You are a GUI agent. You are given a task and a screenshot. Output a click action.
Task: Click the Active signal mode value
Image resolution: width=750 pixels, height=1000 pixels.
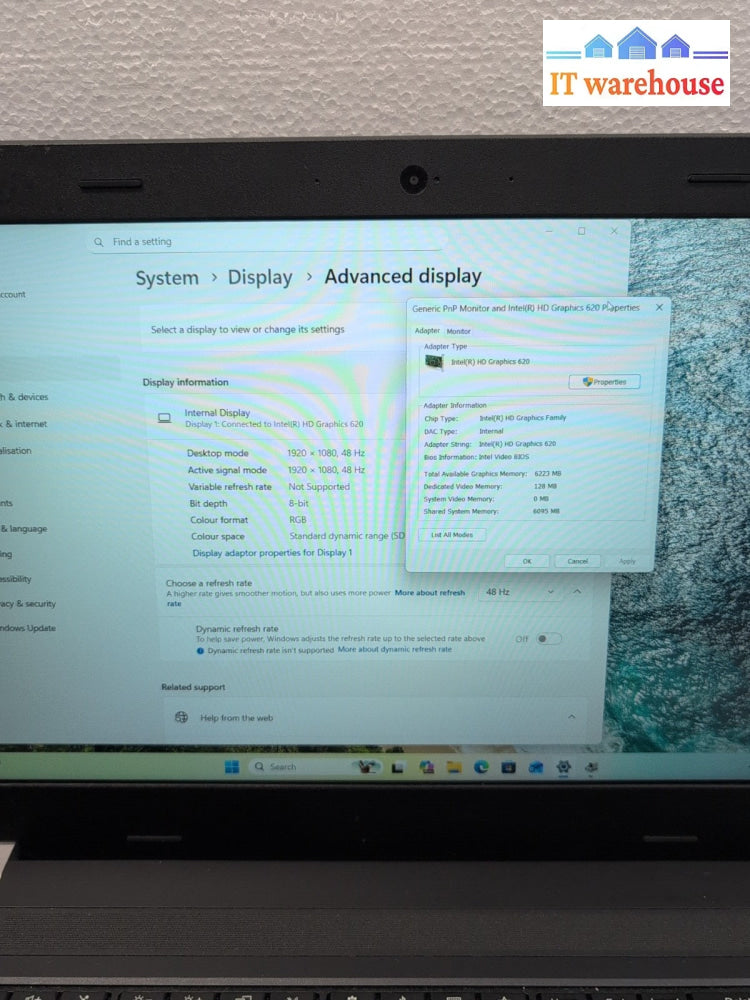pos(326,470)
